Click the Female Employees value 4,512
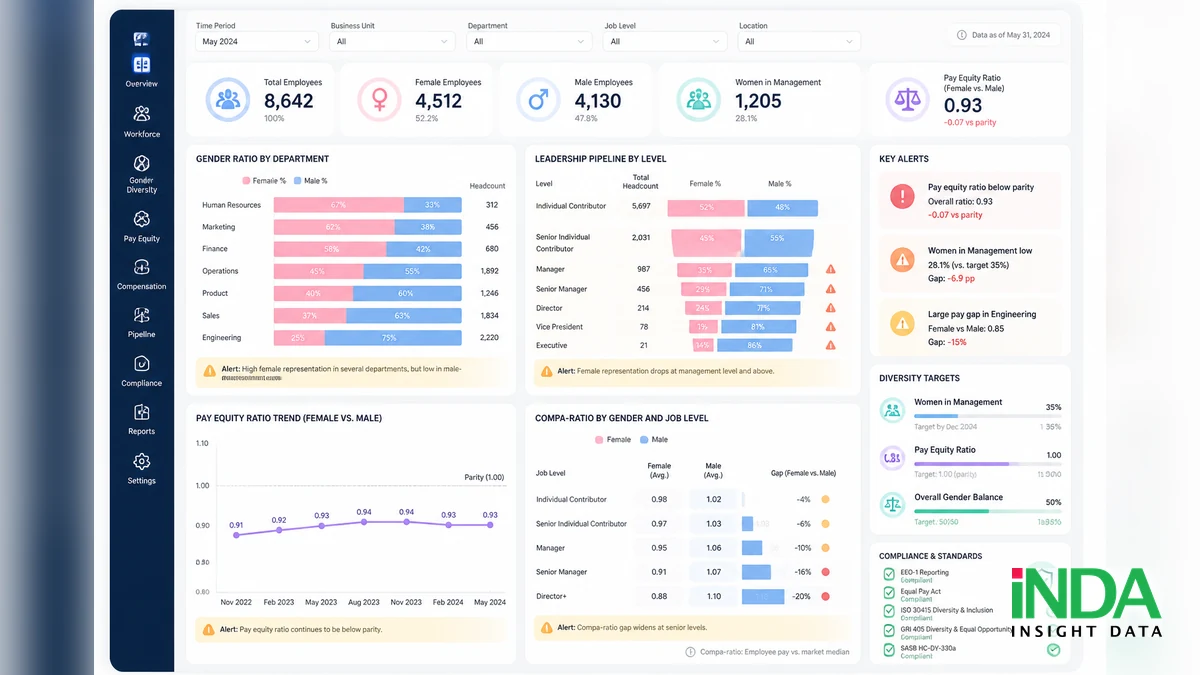Screen dimensions: 1200x675 coord(438,101)
